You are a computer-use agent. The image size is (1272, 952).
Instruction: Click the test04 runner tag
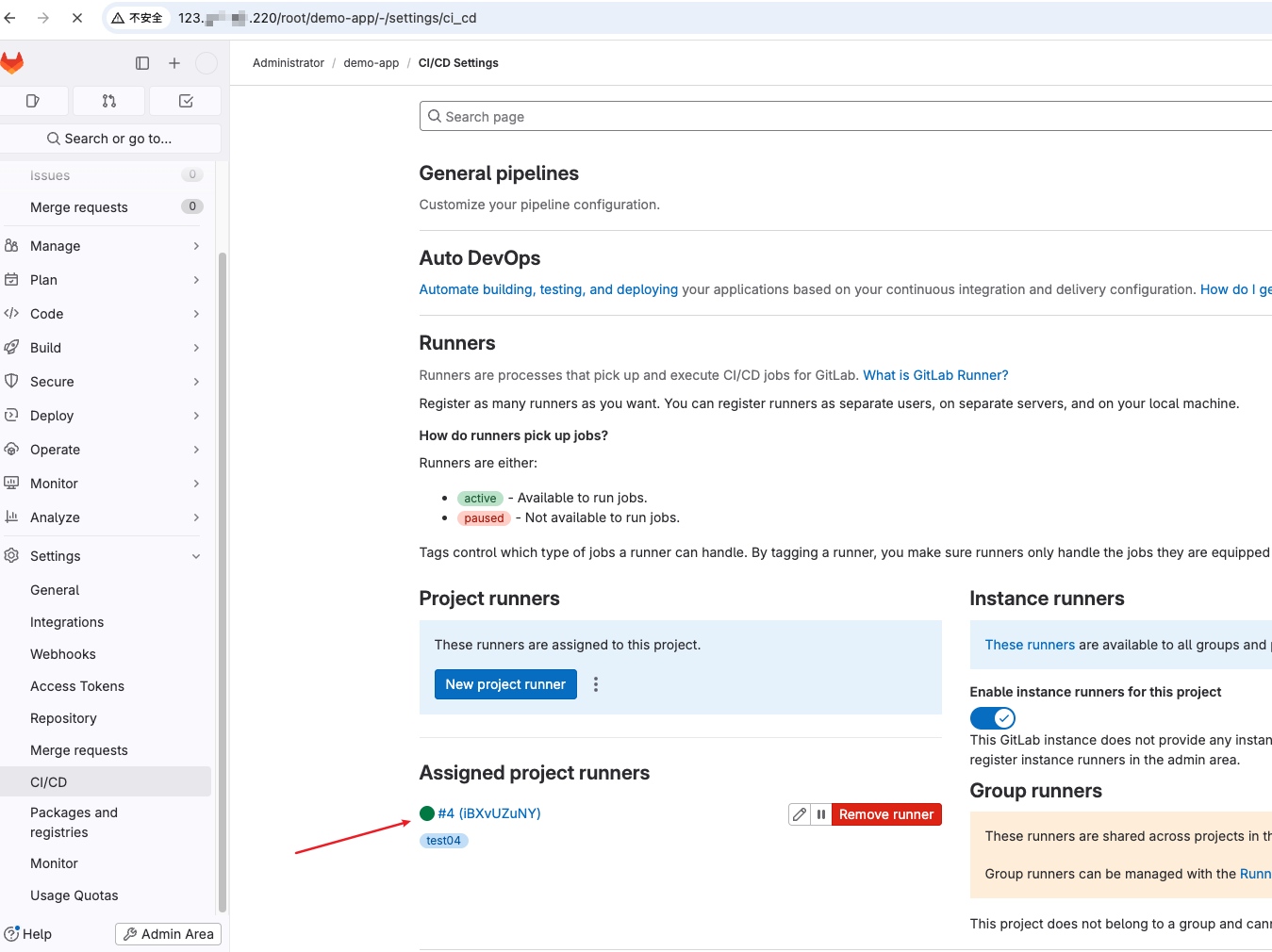point(443,841)
